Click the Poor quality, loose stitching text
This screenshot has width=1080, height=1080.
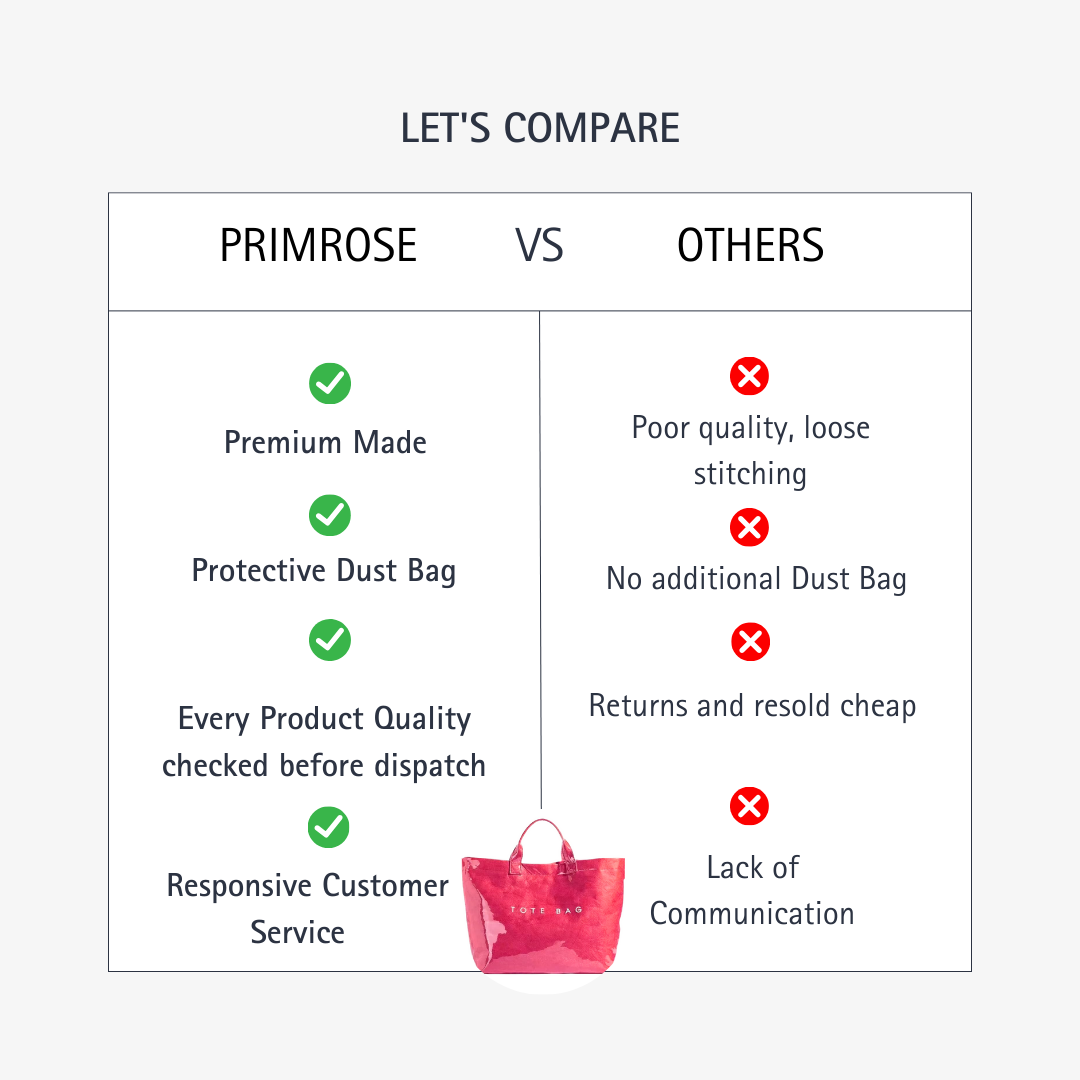coord(750,450)
